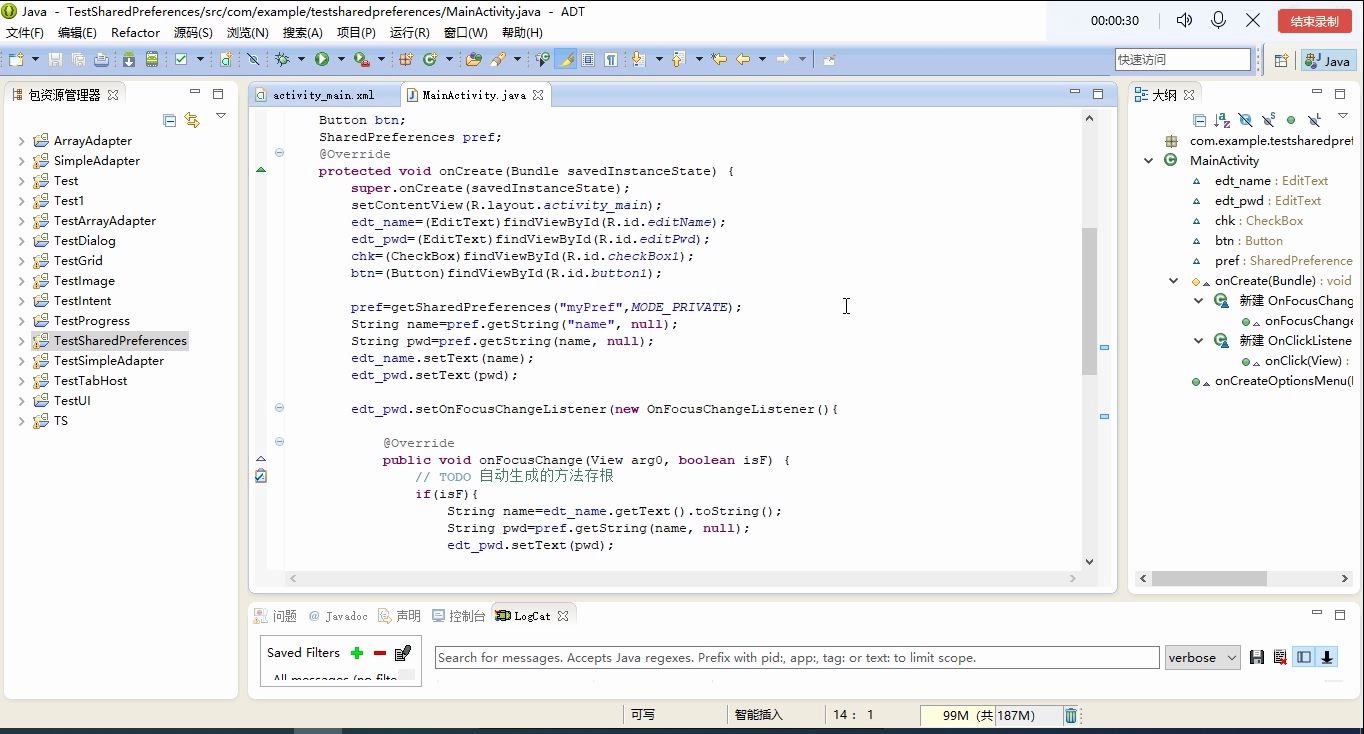Launch the Debug tool from the toolbar
The width and height of the screenshot is (1364, 734).
(x=283, y=59)
